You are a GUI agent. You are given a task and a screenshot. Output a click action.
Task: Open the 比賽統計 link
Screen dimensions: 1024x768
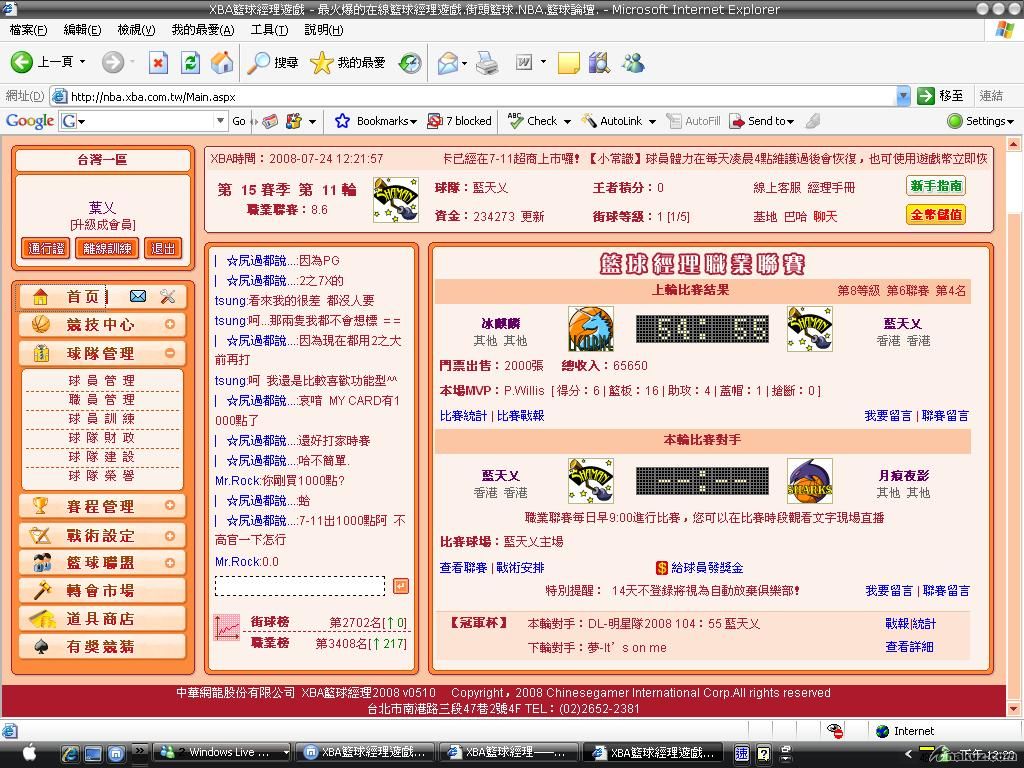click(x=463, y=415)
